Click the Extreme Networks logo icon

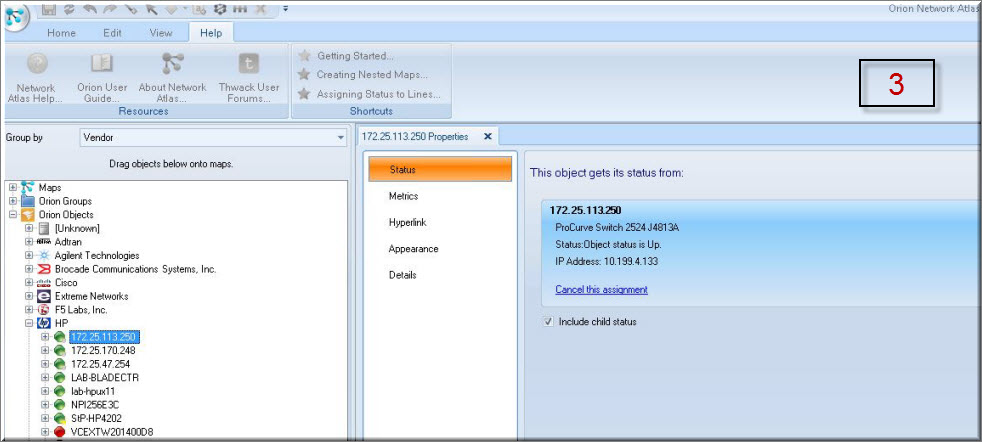[x=44, y=296]
